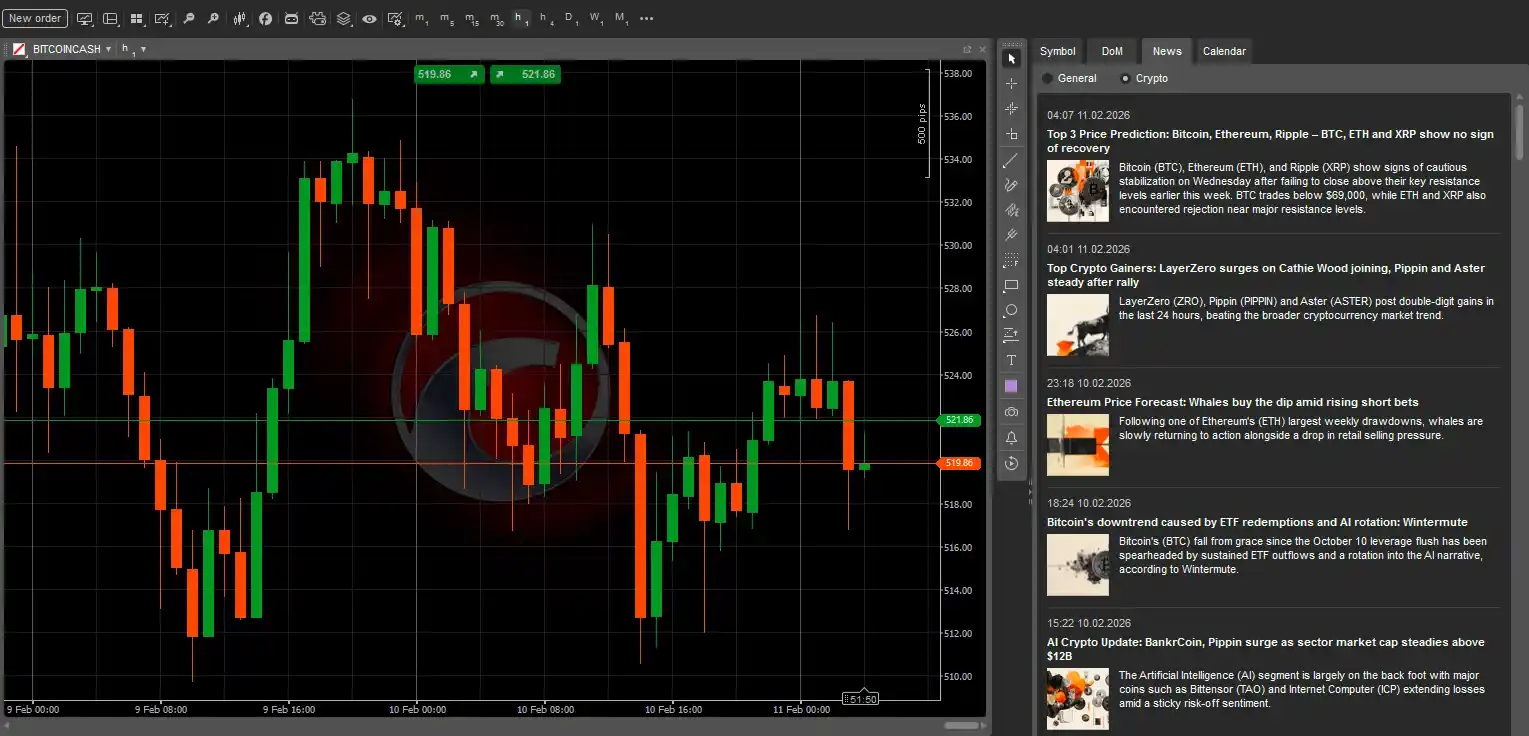This screenshot has height=736, width=1529.
Task: Toggle the eye visibility icon on the toolbar
Action: (x=369, y=18)
